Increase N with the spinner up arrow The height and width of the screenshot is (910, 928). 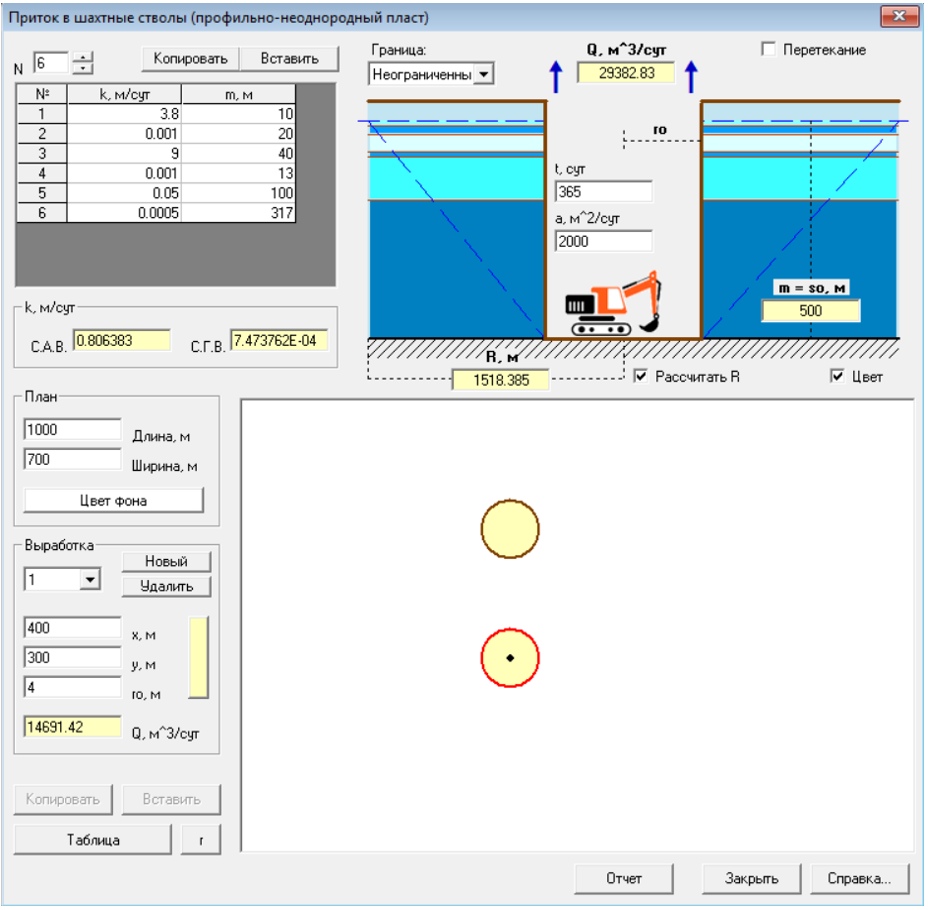(83, 57)
